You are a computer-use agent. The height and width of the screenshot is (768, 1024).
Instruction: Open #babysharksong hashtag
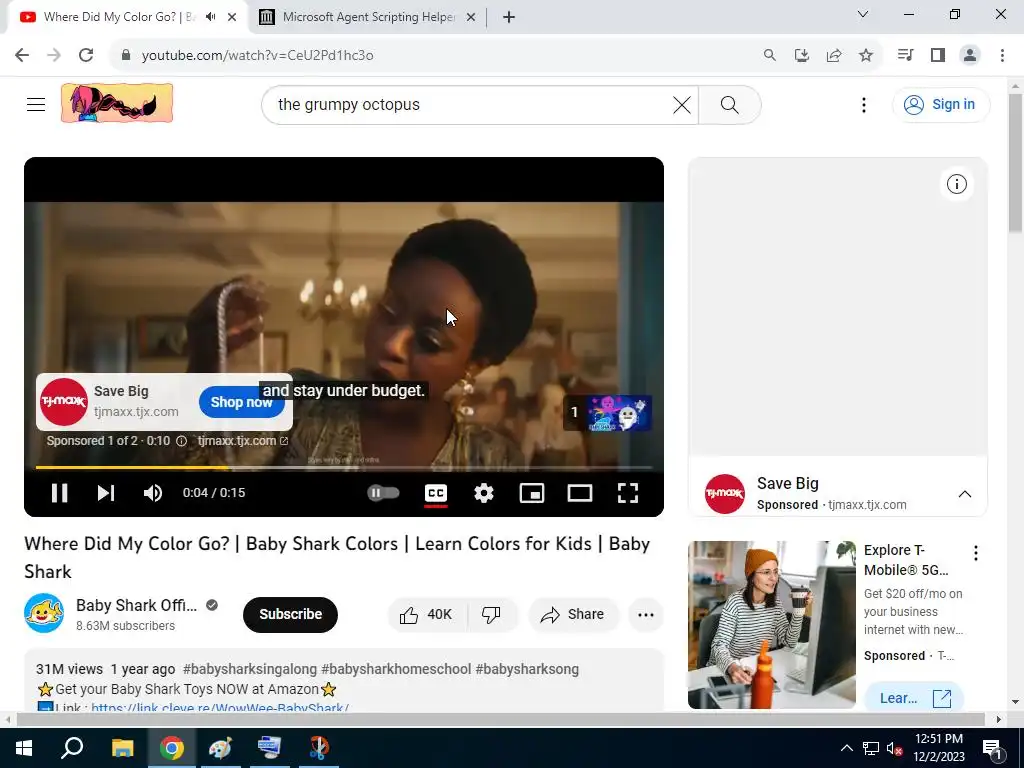click(x=527, y=669)
